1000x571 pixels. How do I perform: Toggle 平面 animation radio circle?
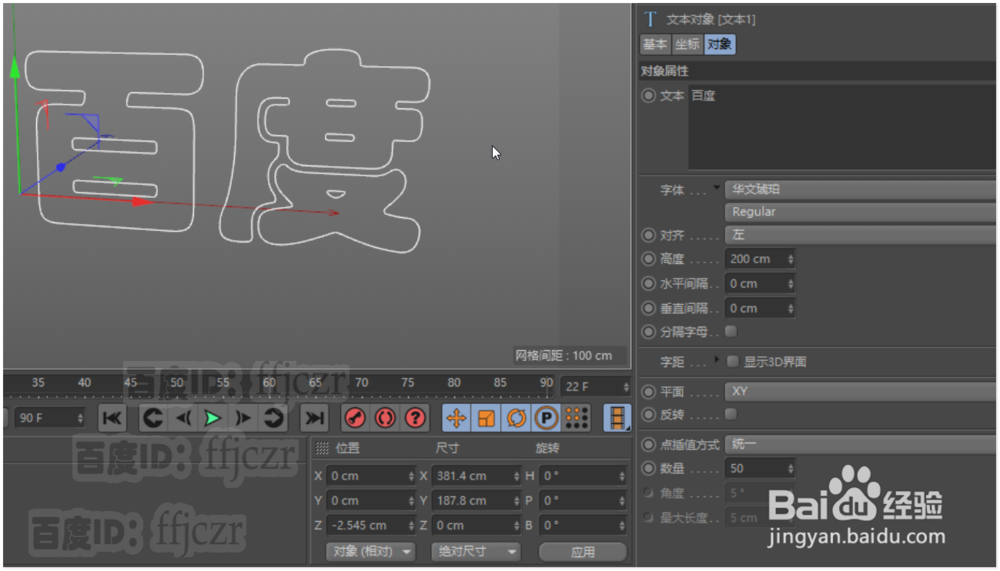649,392
